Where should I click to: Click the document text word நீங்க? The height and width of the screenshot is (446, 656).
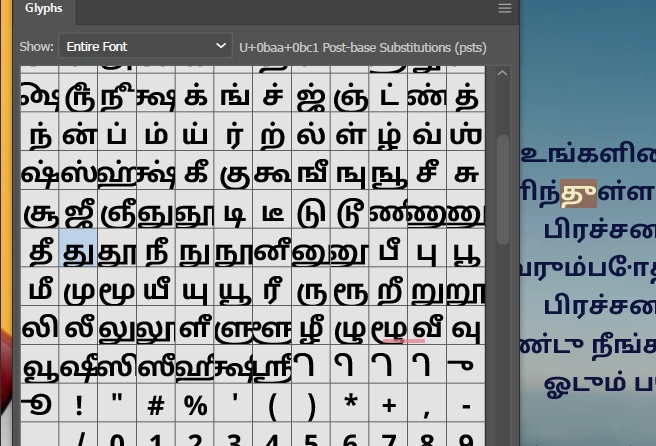pos(624,346)
